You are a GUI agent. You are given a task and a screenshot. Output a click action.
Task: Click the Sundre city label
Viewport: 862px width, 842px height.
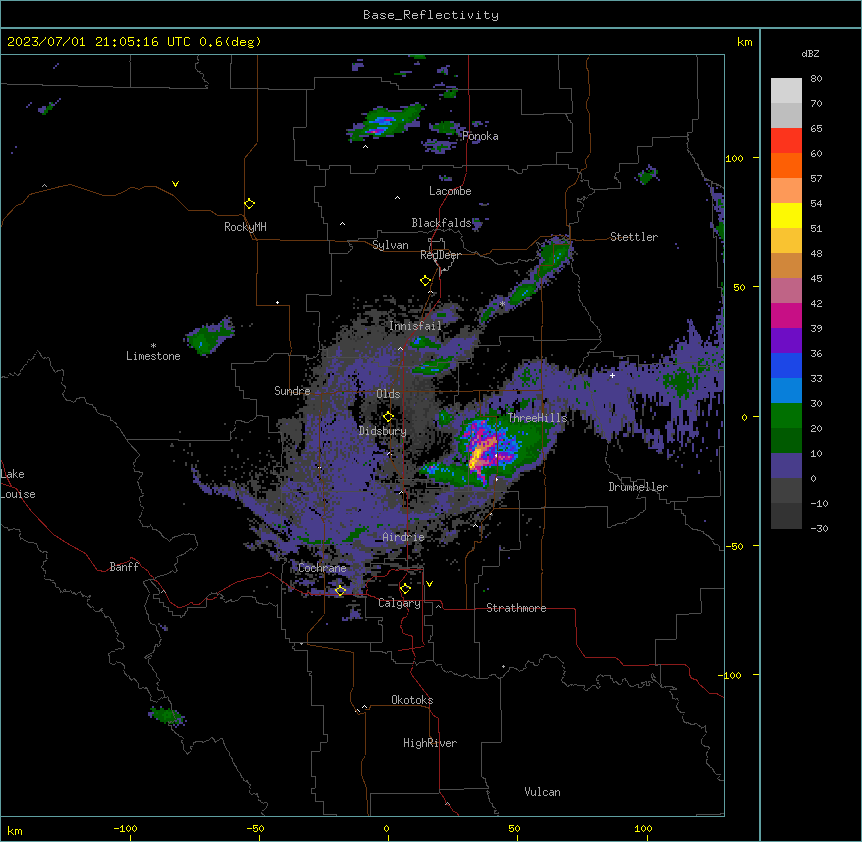click(x=292, y=391)
